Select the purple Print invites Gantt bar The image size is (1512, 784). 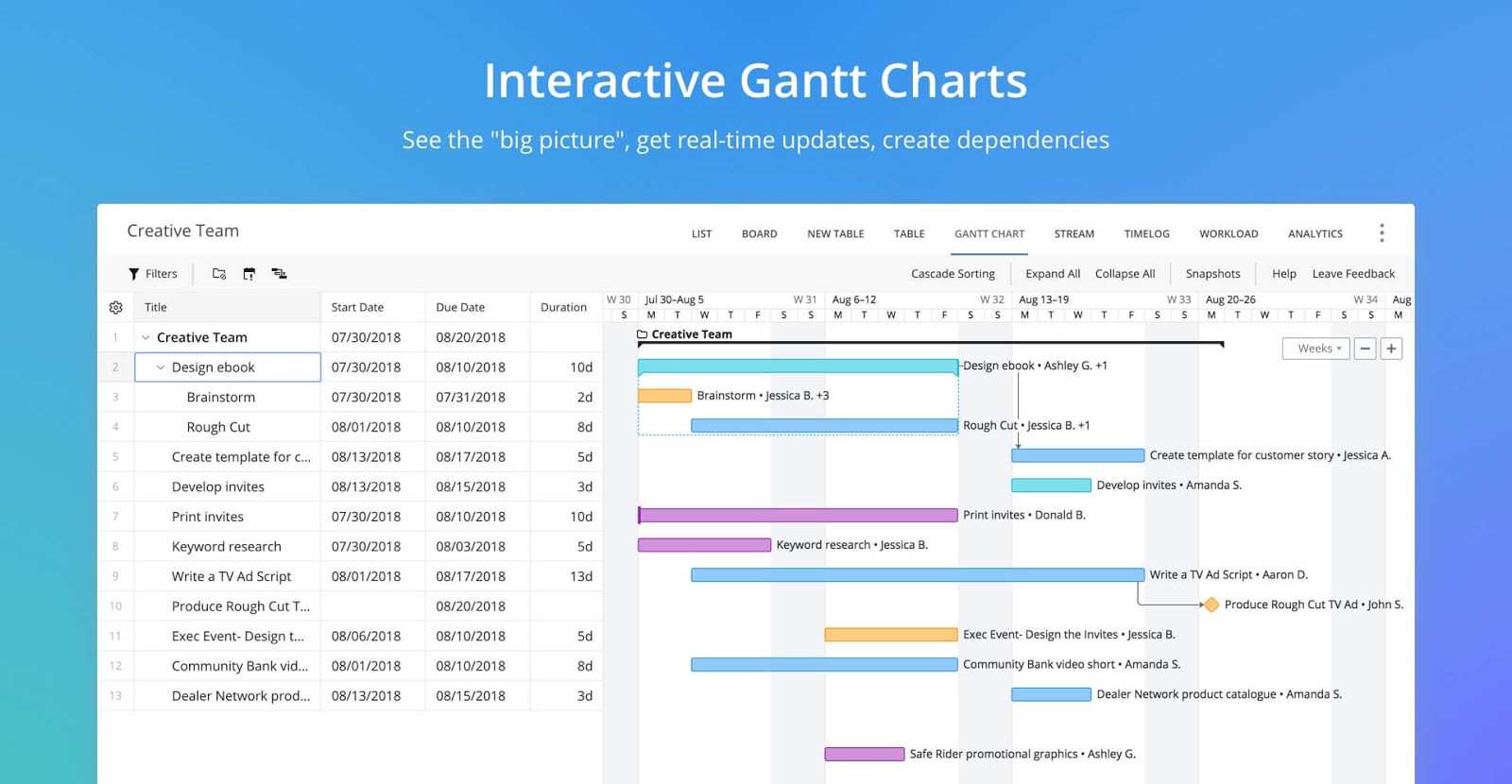pyautogui.click(x=799, y=516)
